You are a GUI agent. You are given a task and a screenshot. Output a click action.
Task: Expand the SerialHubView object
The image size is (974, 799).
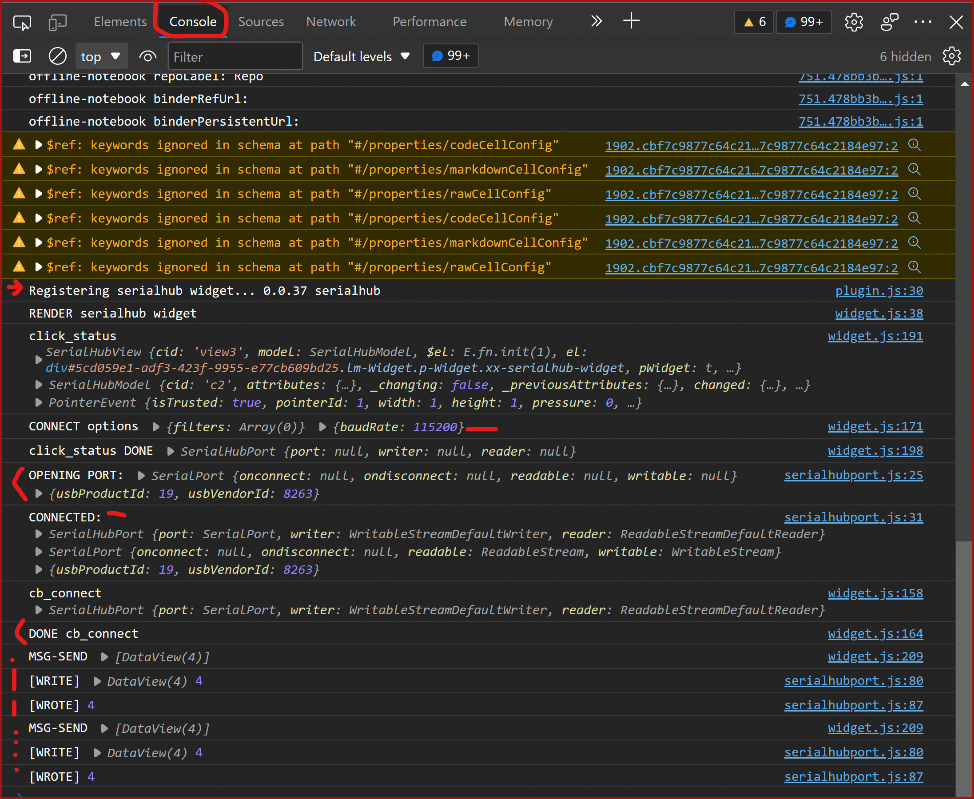[x=39, y=360]
